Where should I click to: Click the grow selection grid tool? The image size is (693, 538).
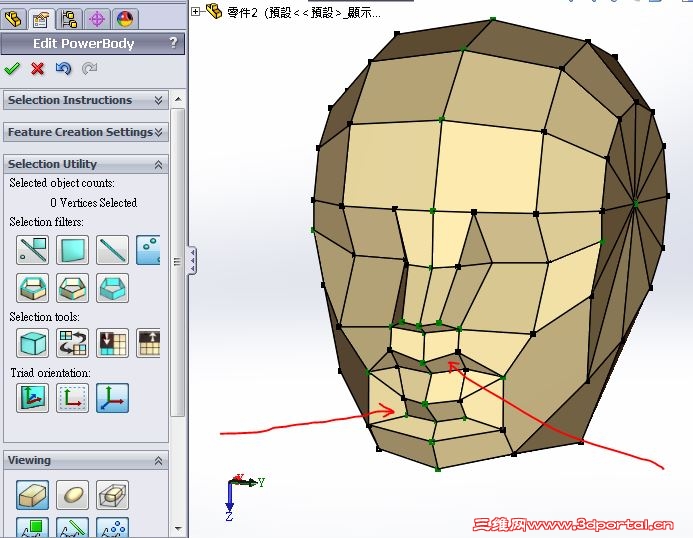click(x=148, y=343)
